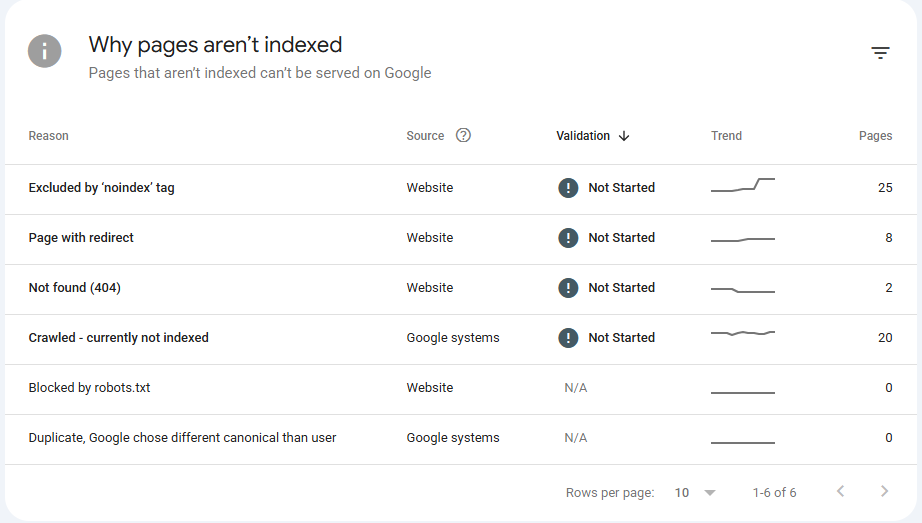Image resolution: width=922 pixels, height=523 pixels.
Task: Open the Not found (404) row
Action: click(x=460, y=289)
